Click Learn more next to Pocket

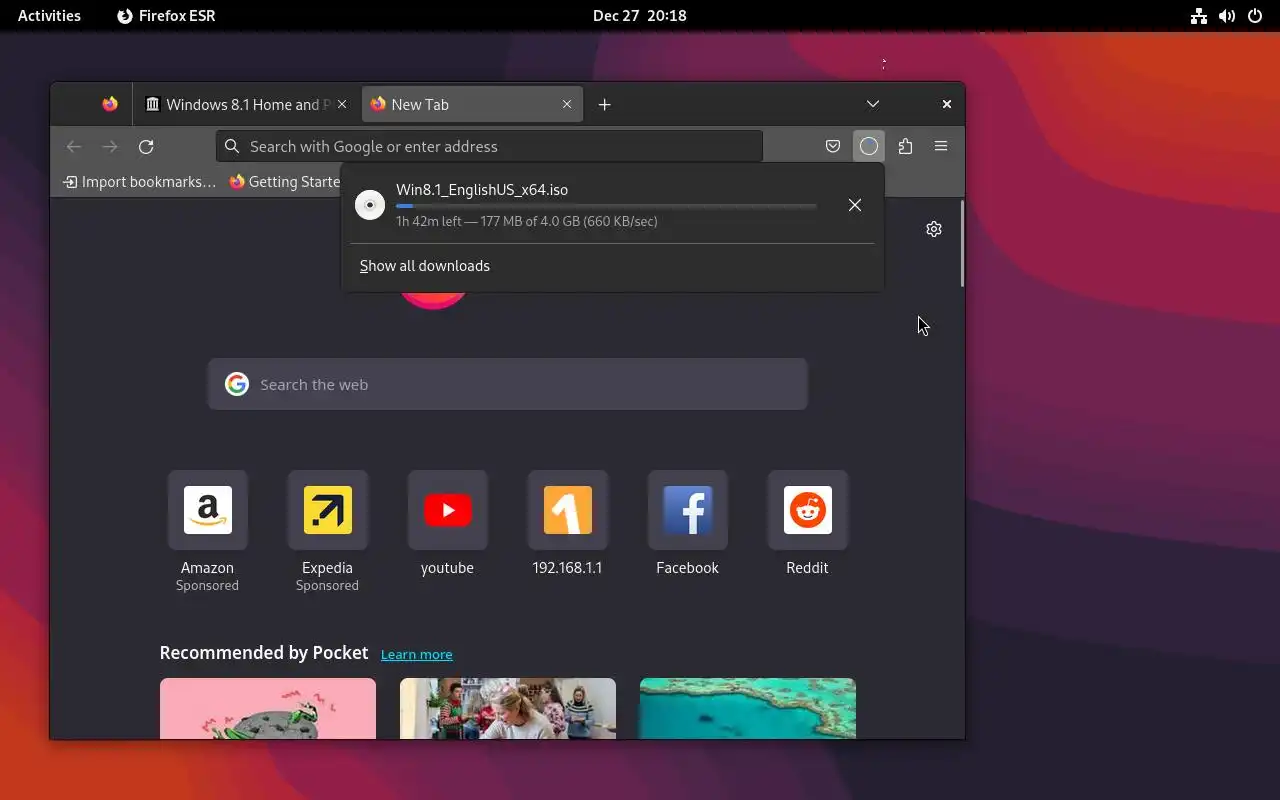(x=417, y=654)
